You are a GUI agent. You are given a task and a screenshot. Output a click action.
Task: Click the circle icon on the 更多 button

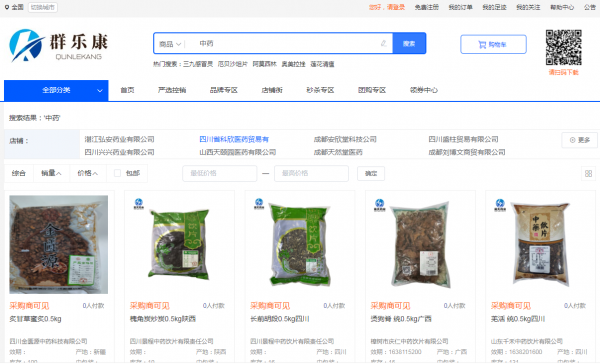point(572,140)
